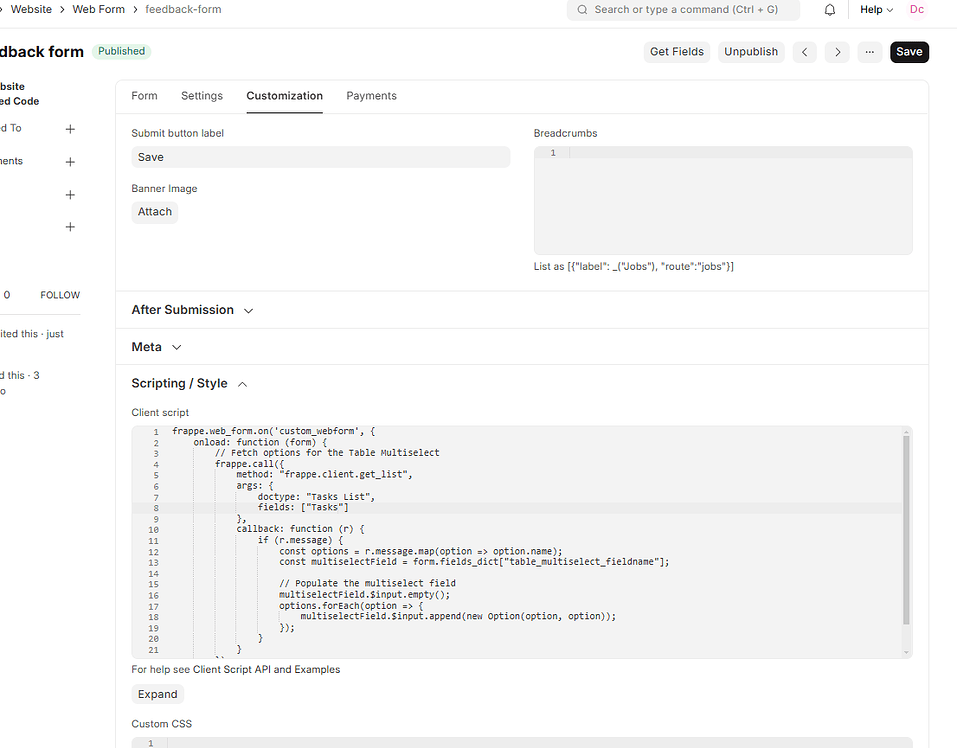Click 'For help see Client Script API' text
Image resolution: width=957 pixels, height=748 pixels.
[x=236, y=669]
